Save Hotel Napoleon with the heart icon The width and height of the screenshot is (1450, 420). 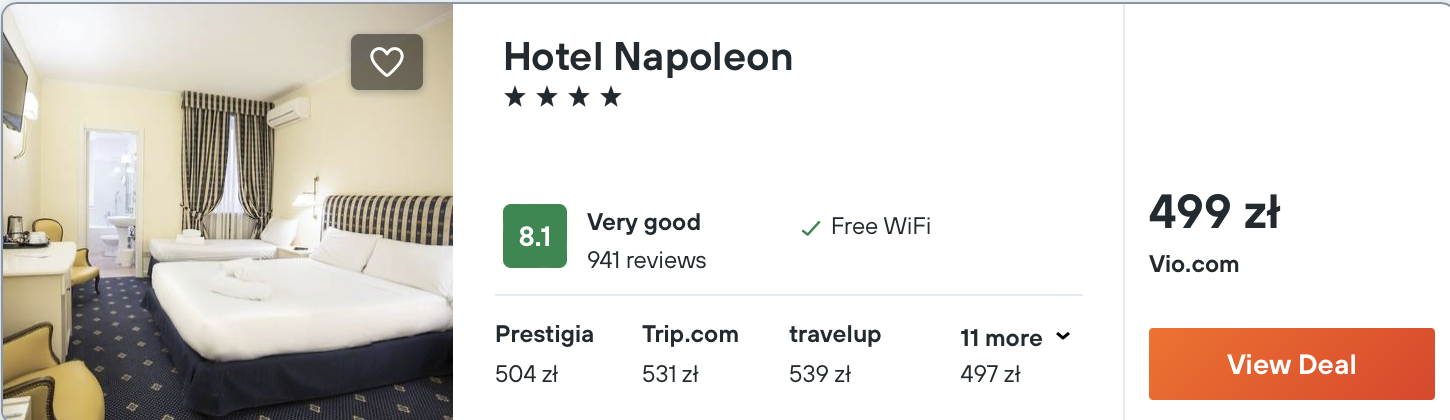pyautogui.click(x=386, y=63)
